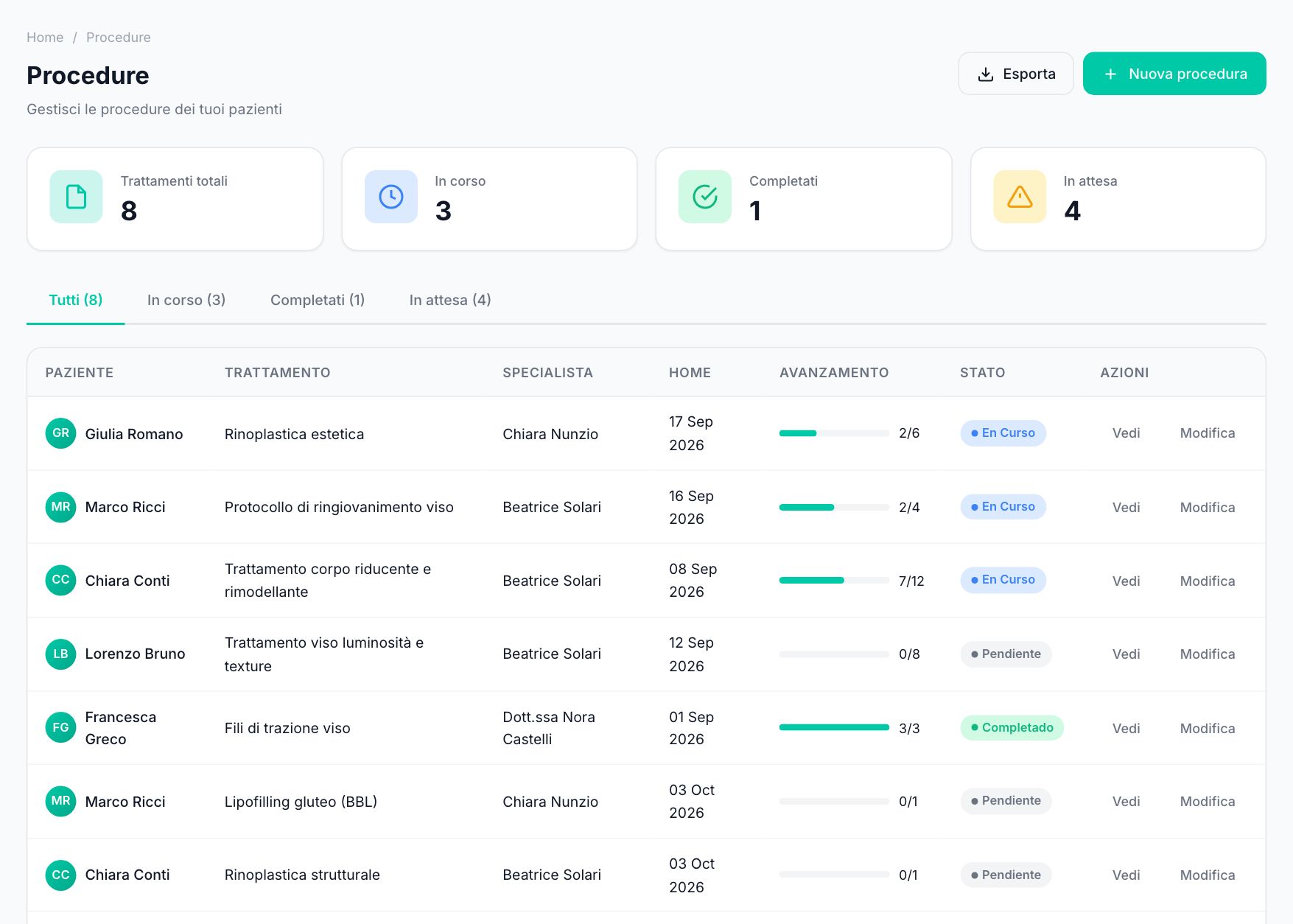The image size is (1293, 924).
Task: Click Pendiente badge for Lorenzo Bruno
Action: (x=1006, y=654)
